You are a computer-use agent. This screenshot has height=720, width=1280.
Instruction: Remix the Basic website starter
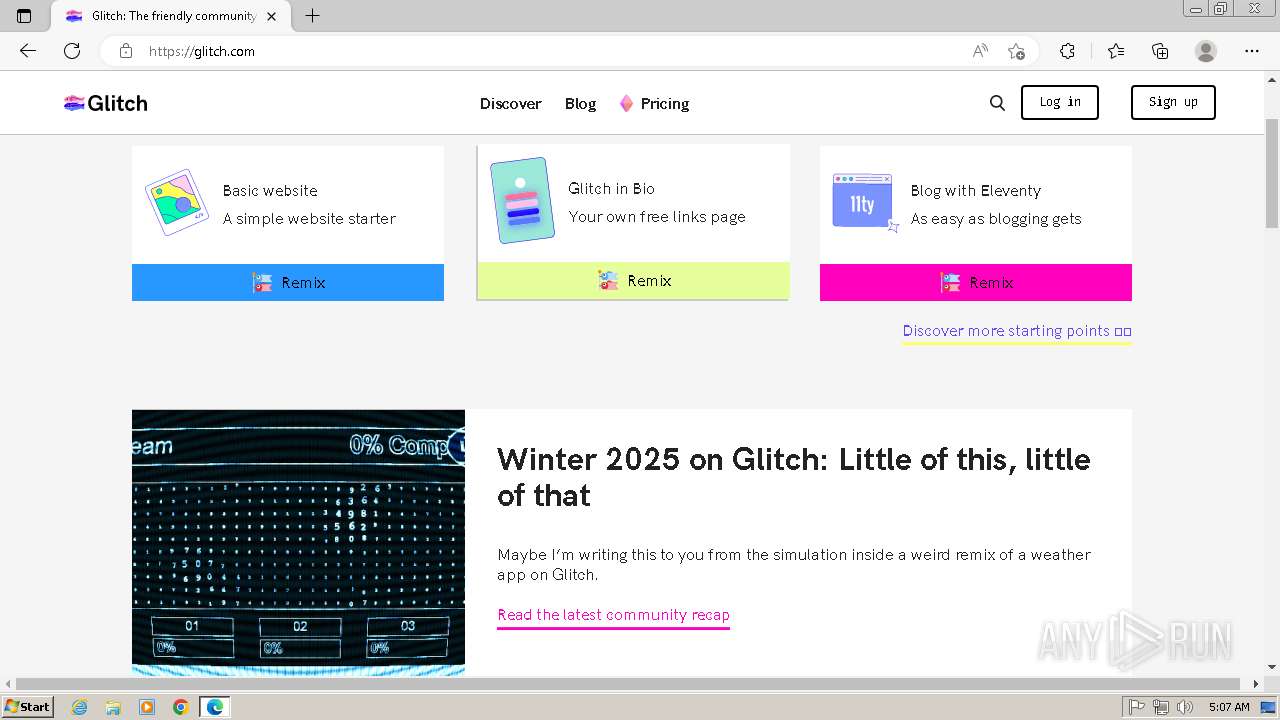[288, 282]
